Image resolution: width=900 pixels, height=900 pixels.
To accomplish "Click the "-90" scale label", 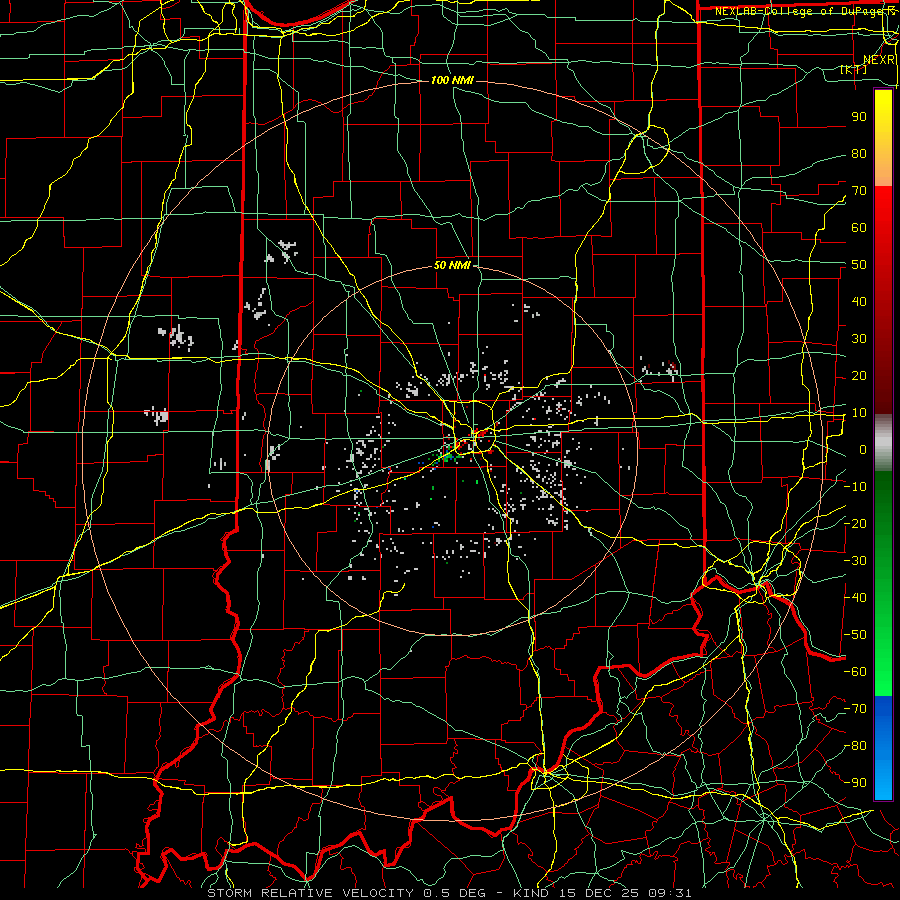I will click(x=856, y=783).
